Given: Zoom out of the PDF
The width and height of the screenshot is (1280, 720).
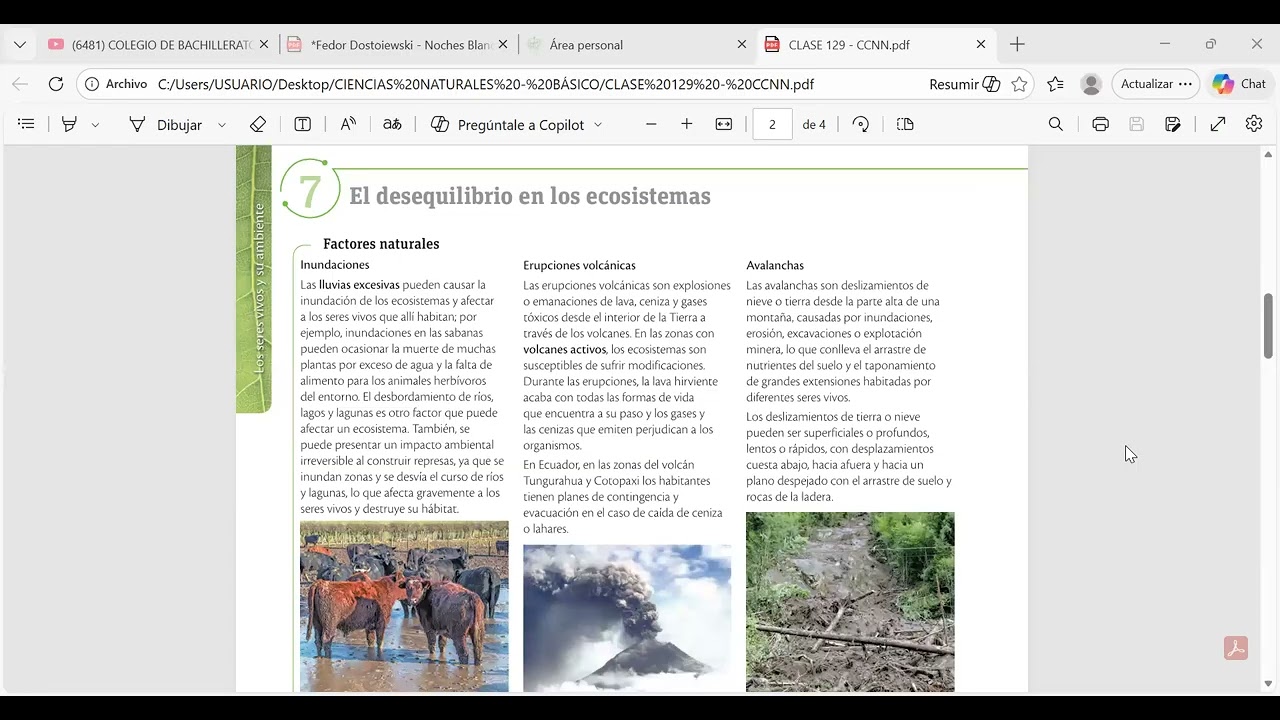Looking at the screenshot, I should click(651, 124).
